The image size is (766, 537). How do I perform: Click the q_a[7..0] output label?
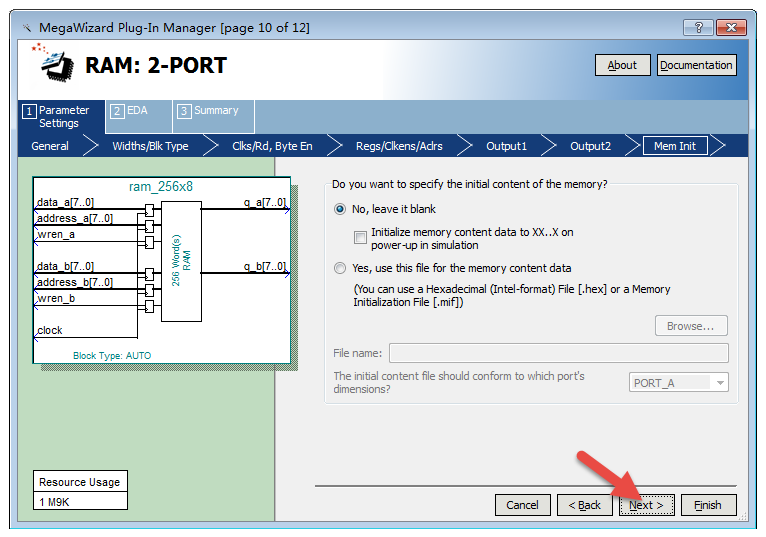(265, 202)
